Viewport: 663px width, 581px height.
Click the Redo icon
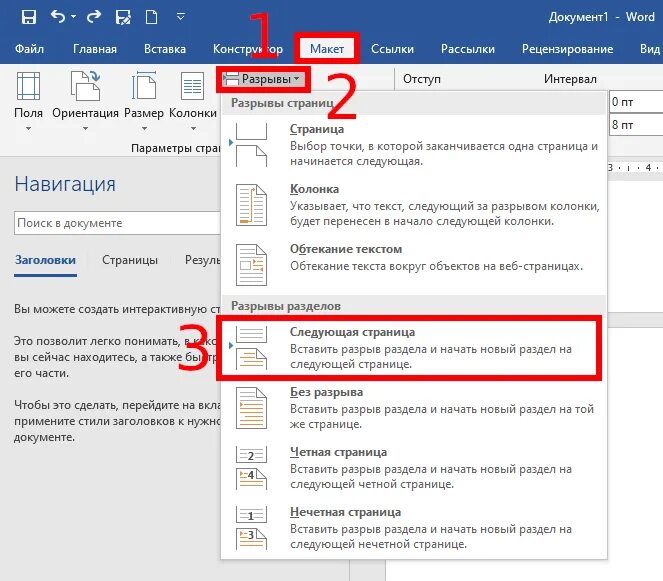click(x=94, y=16)
